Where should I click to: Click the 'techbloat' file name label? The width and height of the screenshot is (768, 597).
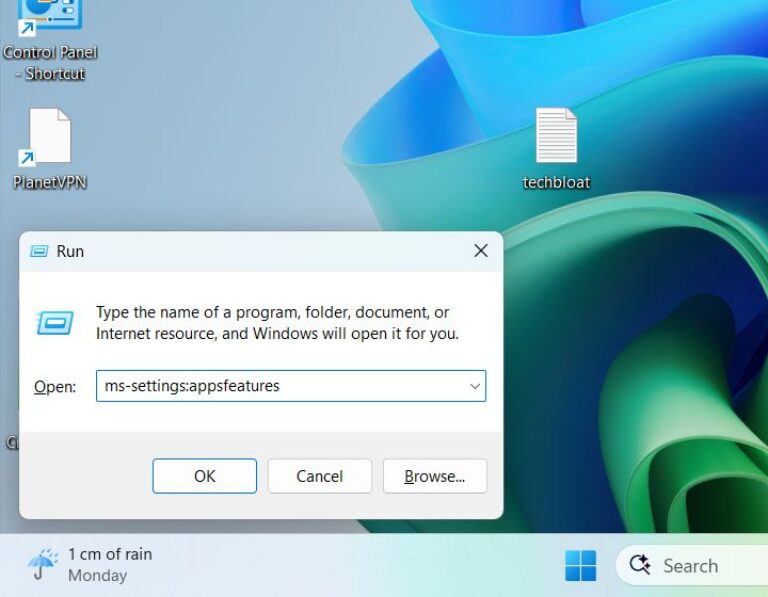(x=556, y=182)
